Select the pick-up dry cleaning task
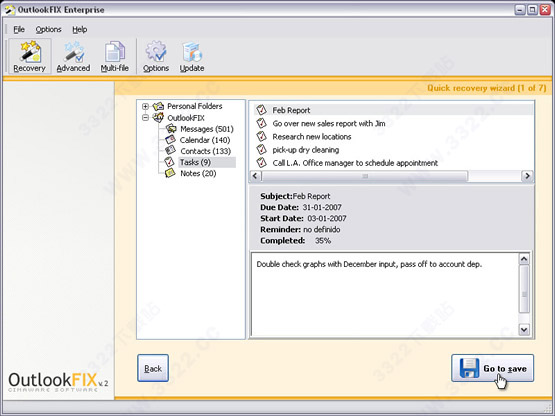This screenshot has width=555, height=416. (305, 150)
